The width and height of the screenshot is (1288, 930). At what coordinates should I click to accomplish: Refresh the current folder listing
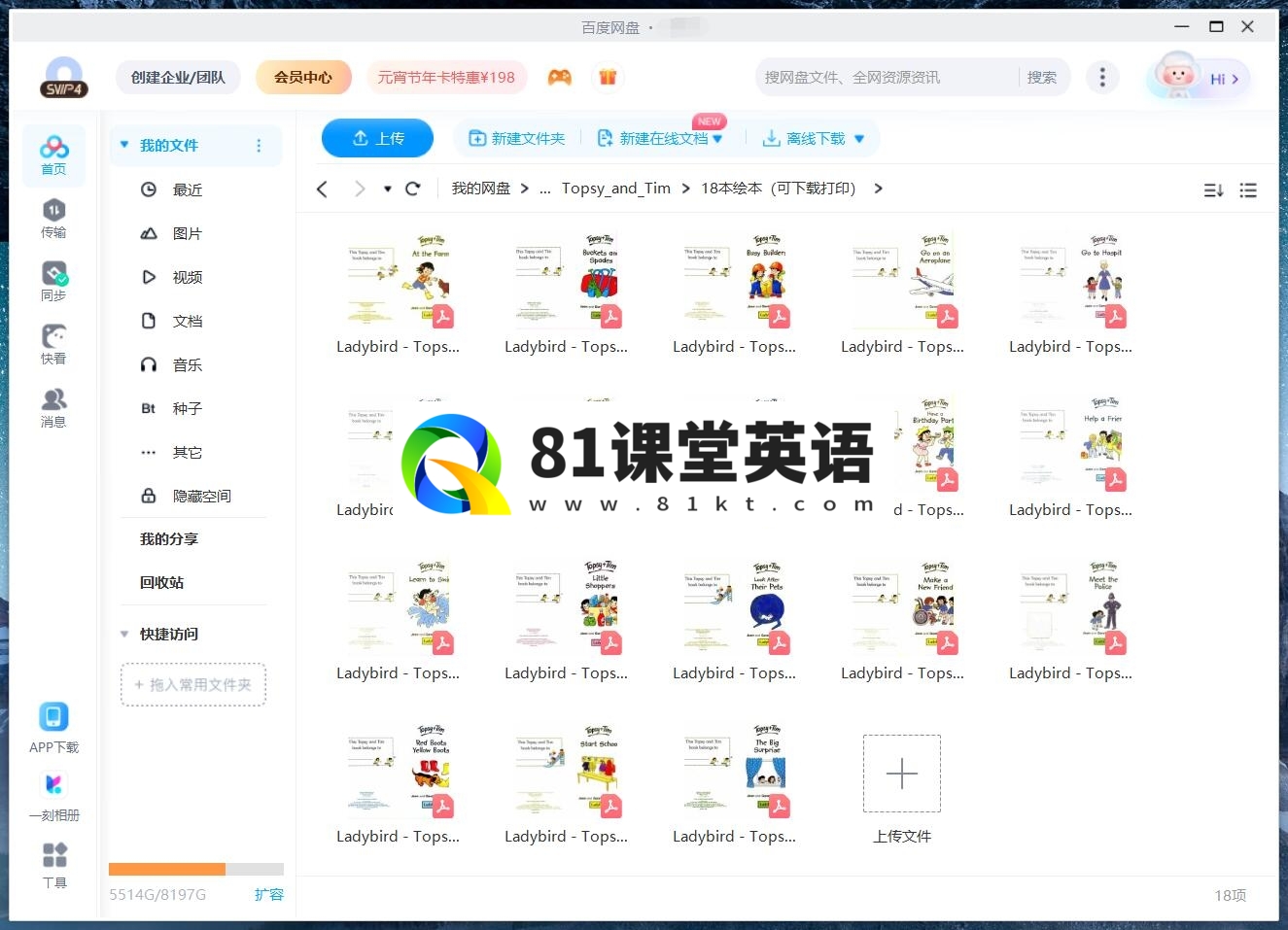[413, 189]
